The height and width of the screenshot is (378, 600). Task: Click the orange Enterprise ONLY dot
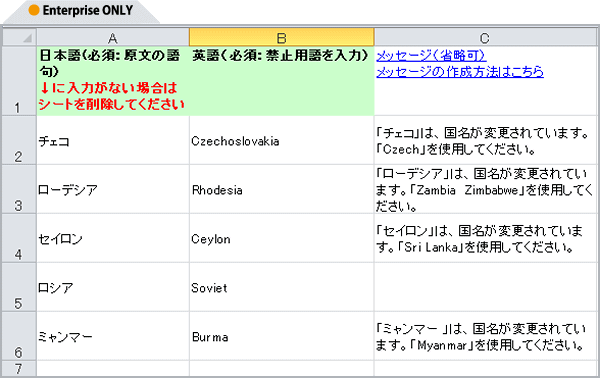(x=34, y=10)
